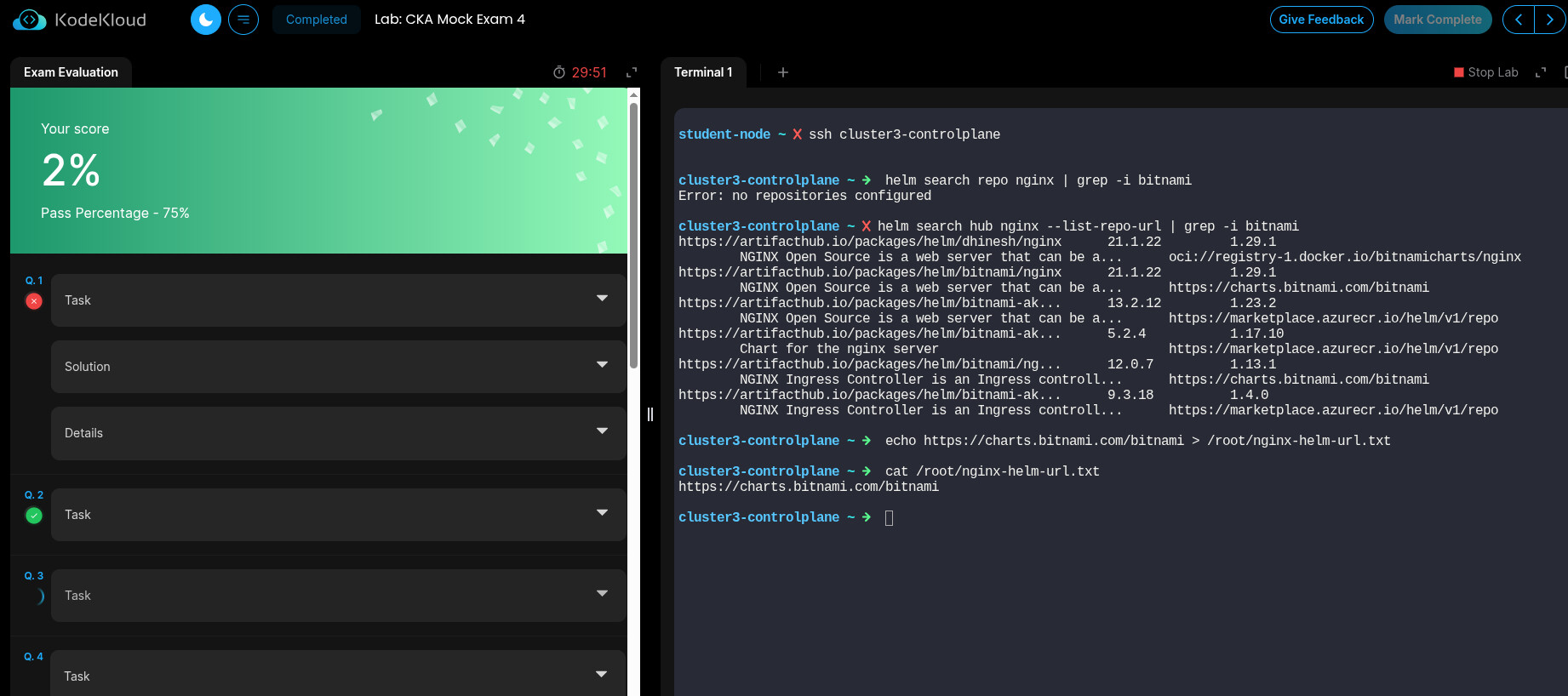The image size is (1568, 696).
Task: Expand the terminal panel fullscreen
Action: click(1540, 72)
